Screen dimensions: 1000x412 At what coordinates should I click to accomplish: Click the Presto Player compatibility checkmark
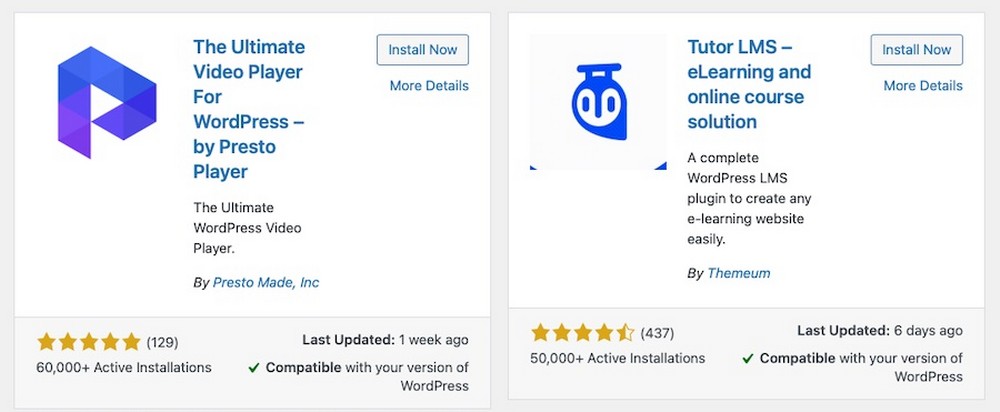click(253, 368)
